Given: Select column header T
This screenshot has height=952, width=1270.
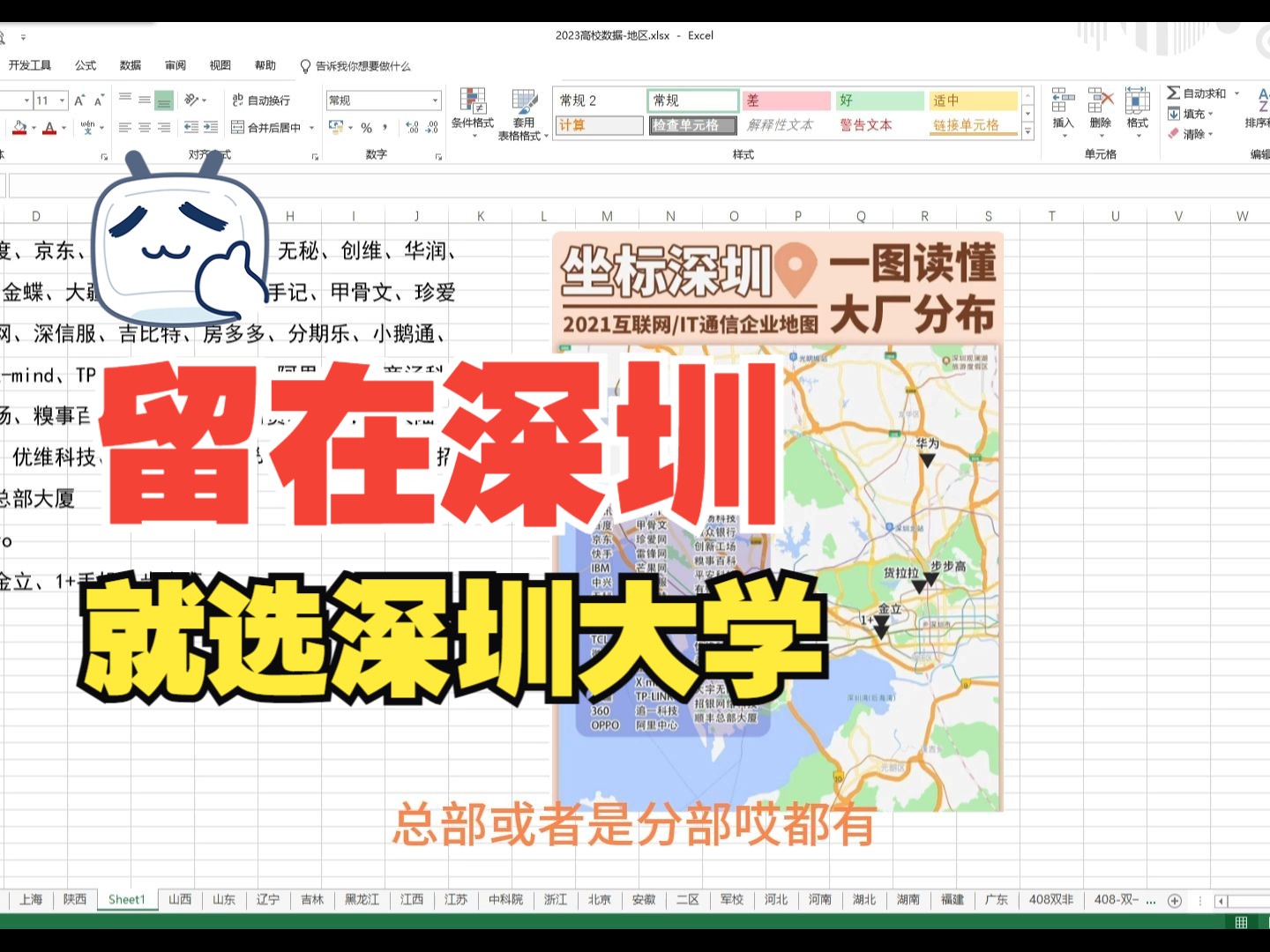Looking at the screenshot, I should click(1051, 216).
